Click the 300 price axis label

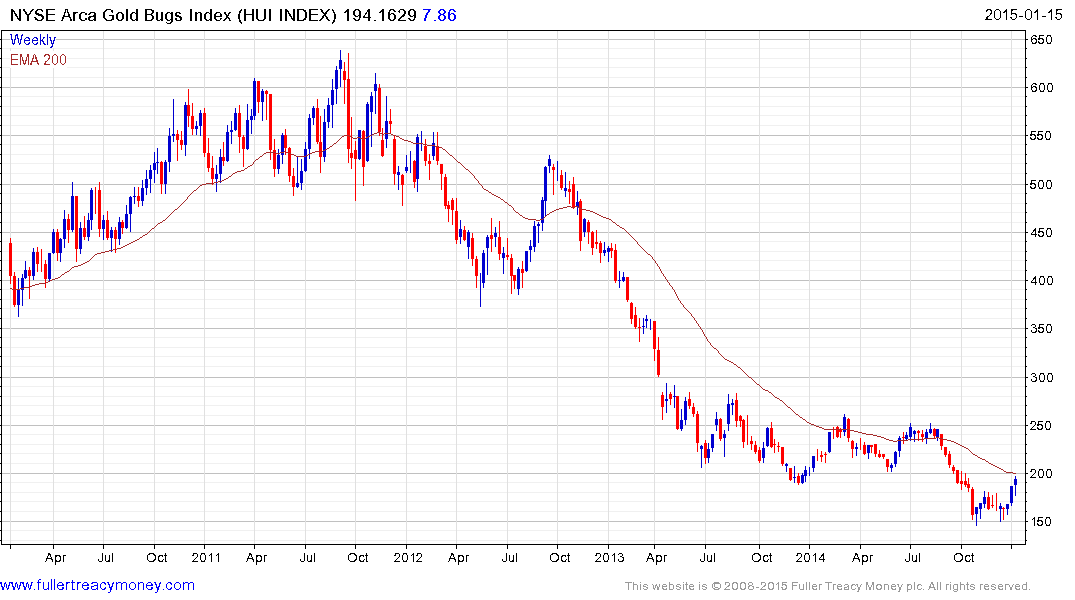[x=1041, y=377]
